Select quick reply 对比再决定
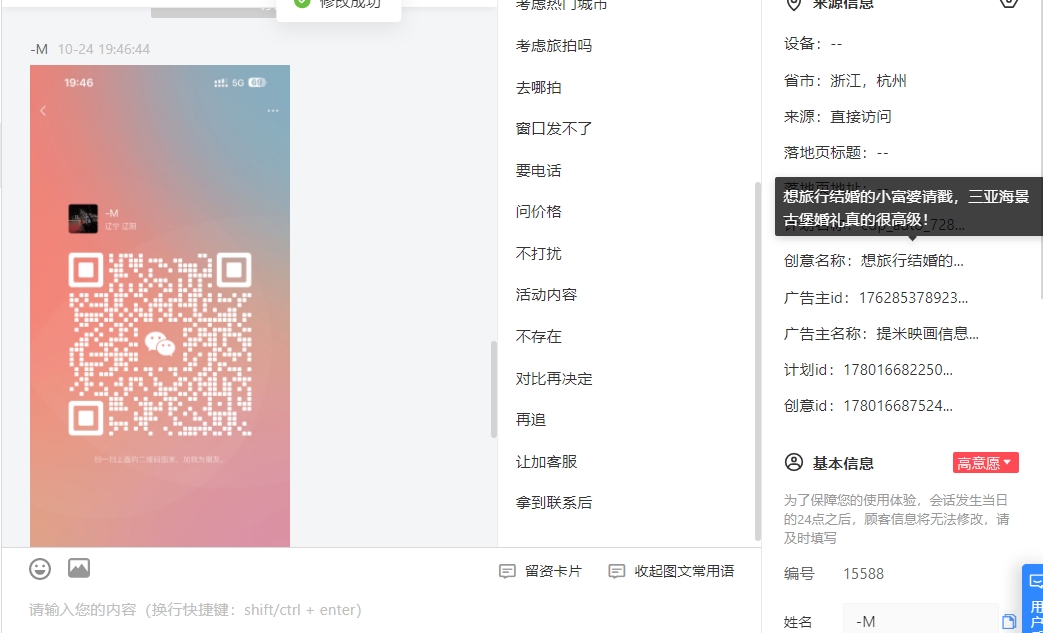This screenshot has height=633, width=1043. [x=553, y=379]
